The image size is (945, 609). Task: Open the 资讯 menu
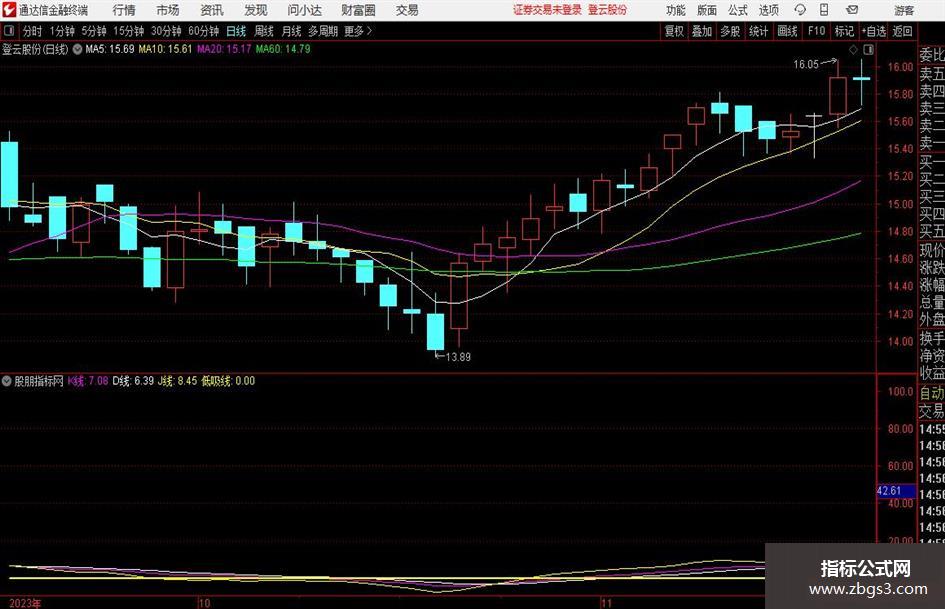click(212, 10)
